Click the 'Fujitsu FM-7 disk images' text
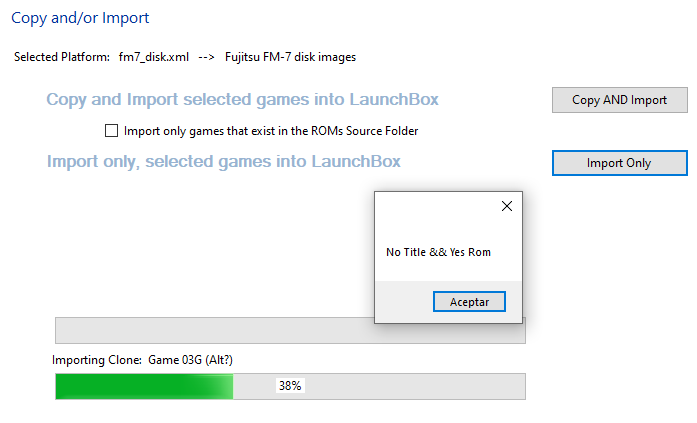Image resolution: width=697 pixels, height=423 pixels. 290,57
